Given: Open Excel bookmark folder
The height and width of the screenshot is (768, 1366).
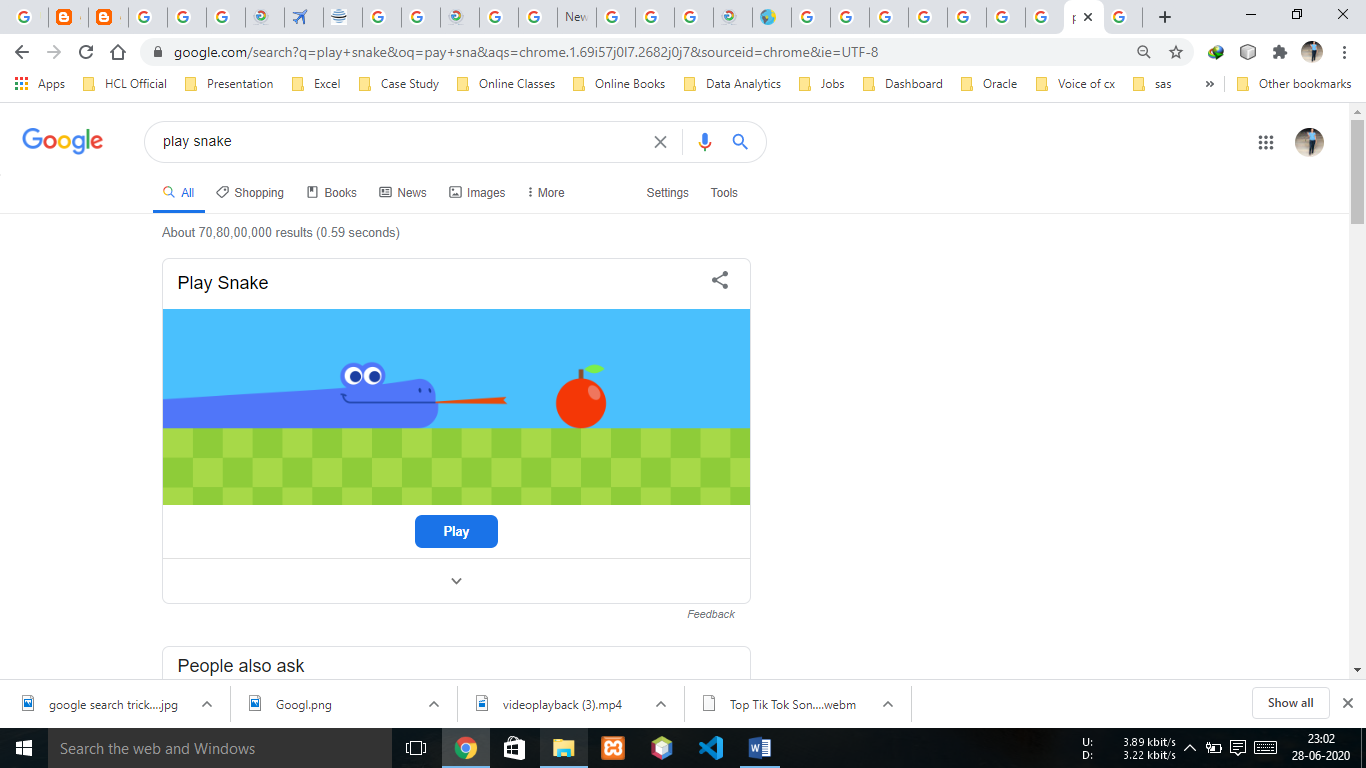Looking at the screenshot, I should pyautogui.click(x=316, y=84).
